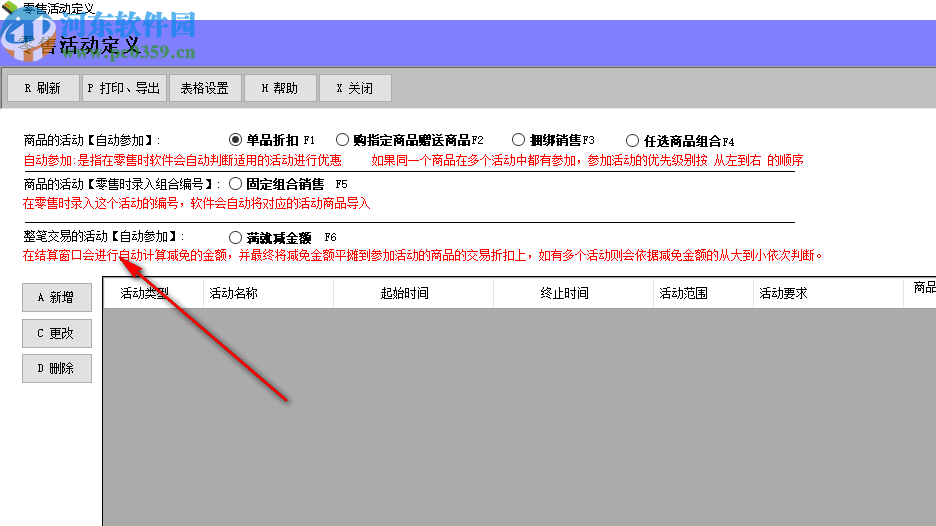Click C 更改 to modify the activity
Viewport: 936px width, 526px height.
(57, 333)
